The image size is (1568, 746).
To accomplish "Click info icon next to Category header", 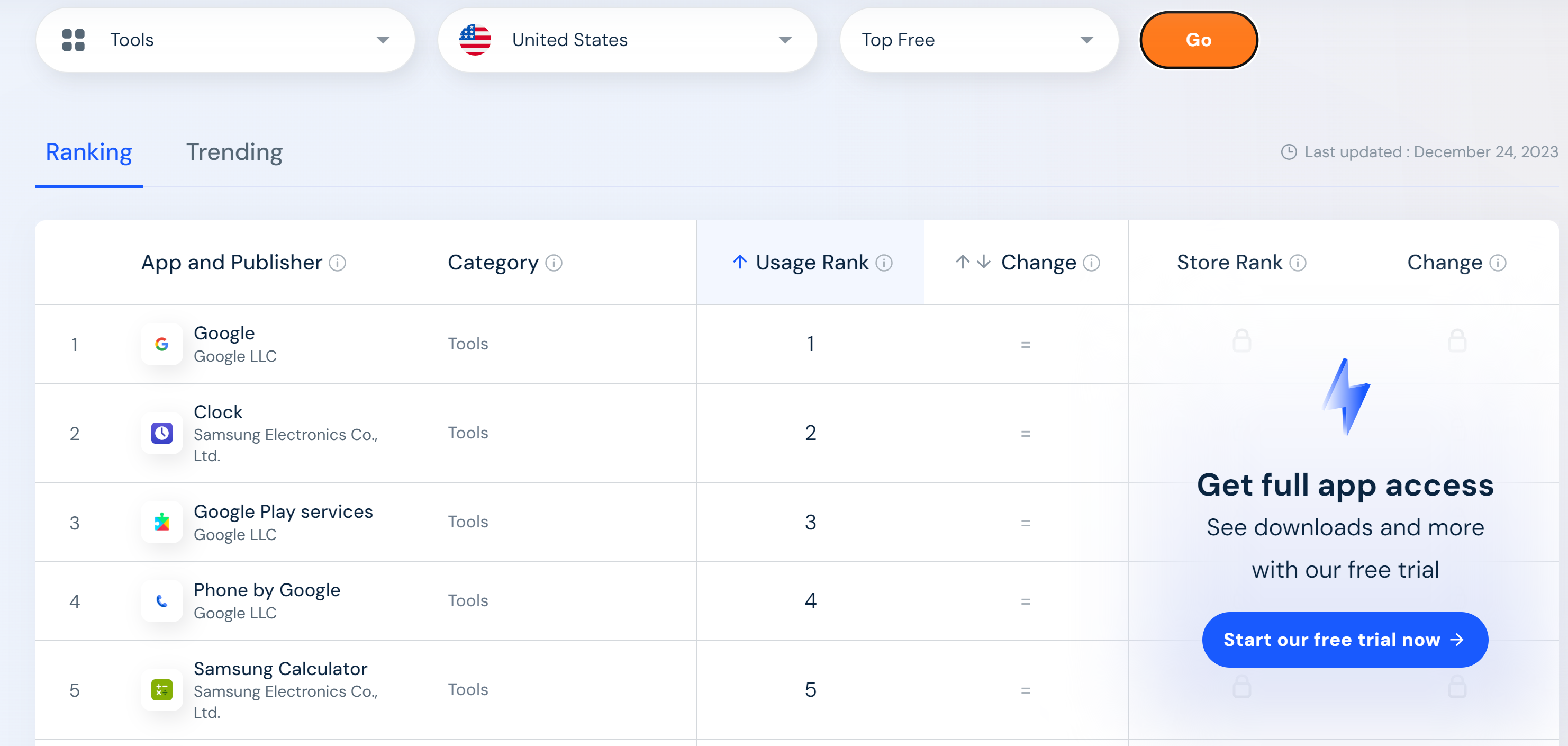I will (x=554, y=263).
